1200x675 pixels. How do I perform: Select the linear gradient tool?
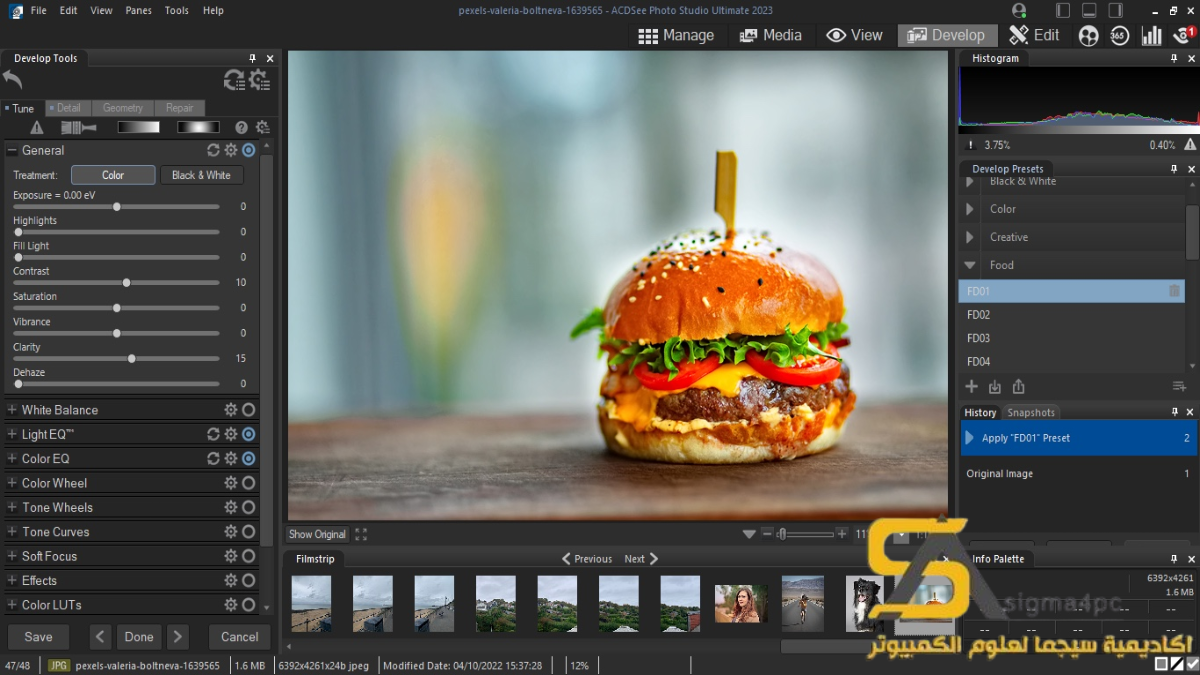pos(138,127)
